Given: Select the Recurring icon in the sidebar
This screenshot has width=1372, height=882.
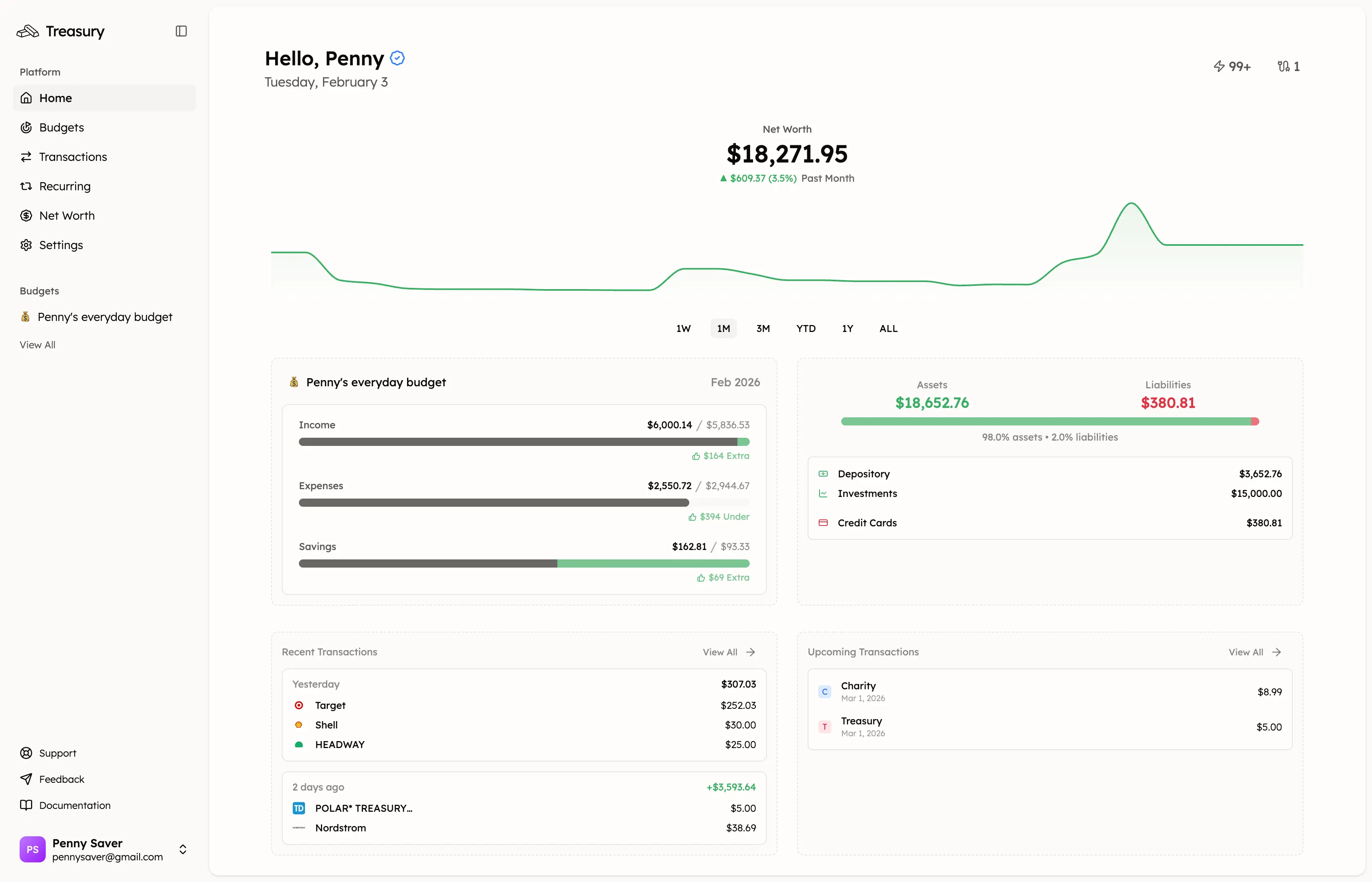Looking at the screenshot, I should [27, 186].
